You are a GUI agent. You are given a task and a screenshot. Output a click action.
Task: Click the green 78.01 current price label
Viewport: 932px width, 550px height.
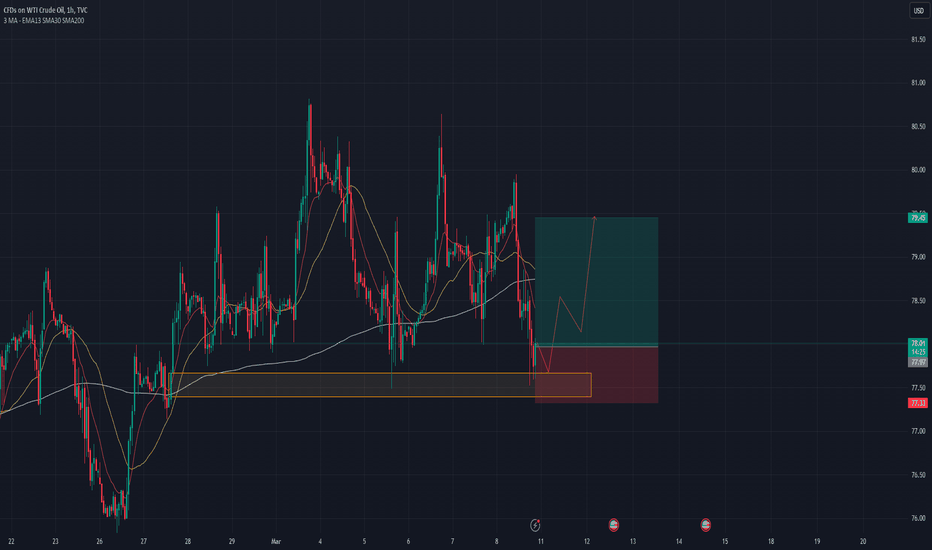[918, 343]
